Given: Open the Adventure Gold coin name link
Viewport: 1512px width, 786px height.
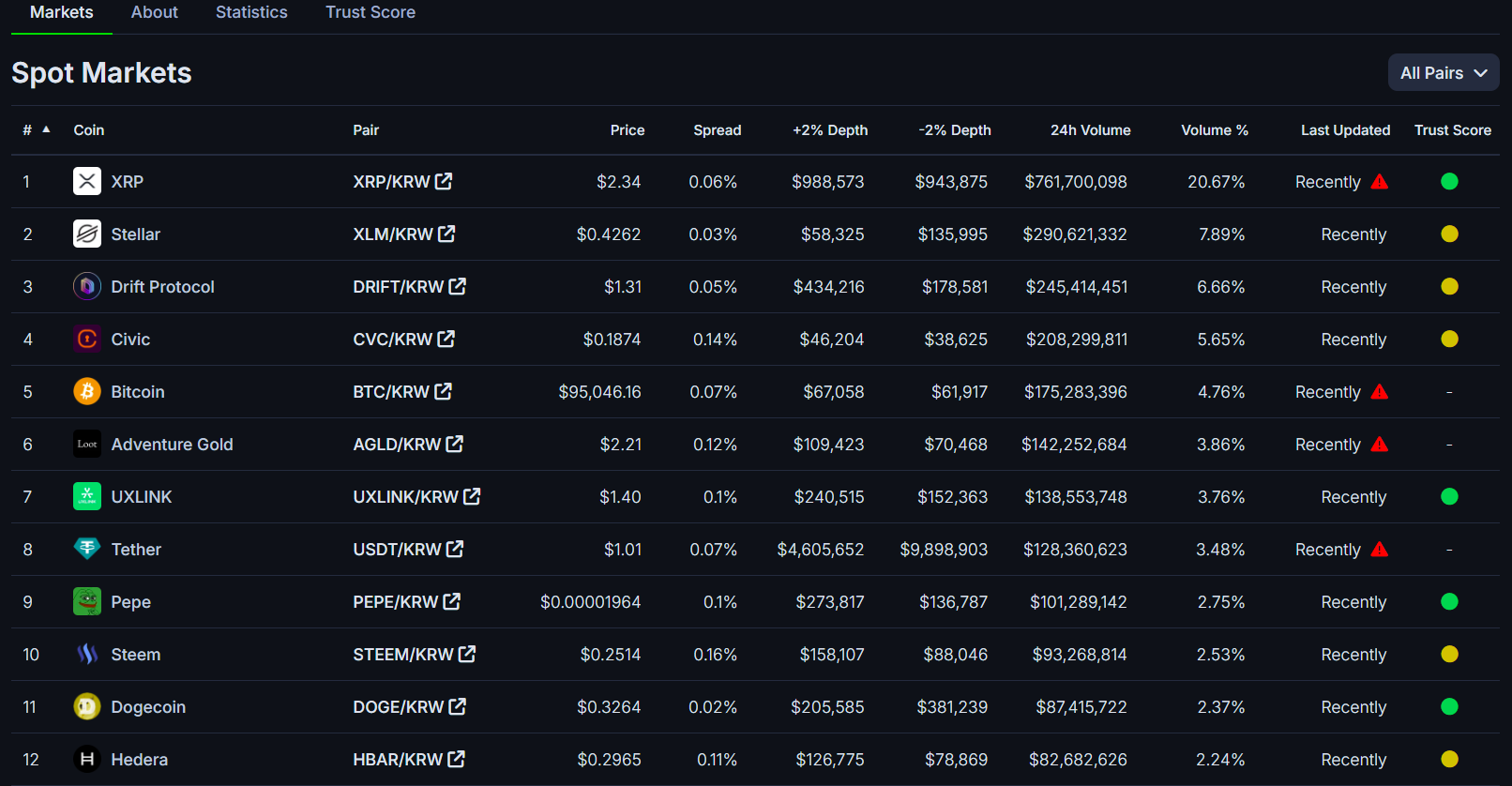Looking at the screenshot, I should tap(173, 445).
